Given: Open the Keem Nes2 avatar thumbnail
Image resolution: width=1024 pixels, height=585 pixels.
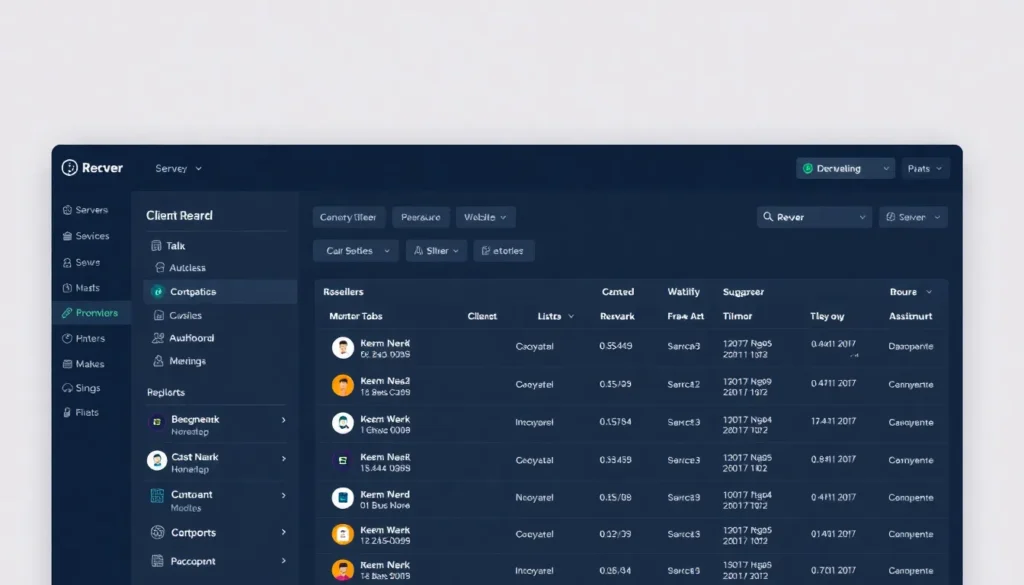Looking at the screenshot, I should tap(343, 385).
